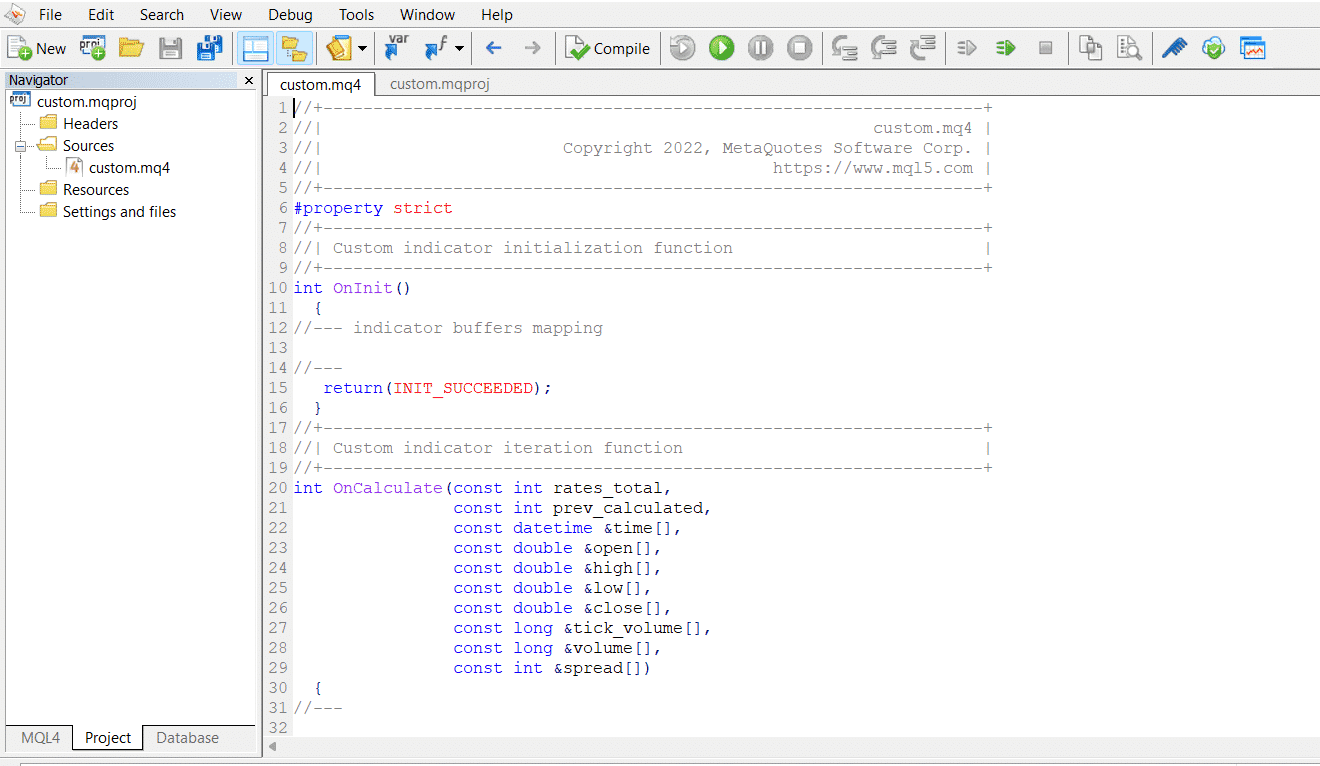Toggle the Navigator panel view button
Image resolution: width=1320 pixels, height=766 pixels.
click(255, 48)
